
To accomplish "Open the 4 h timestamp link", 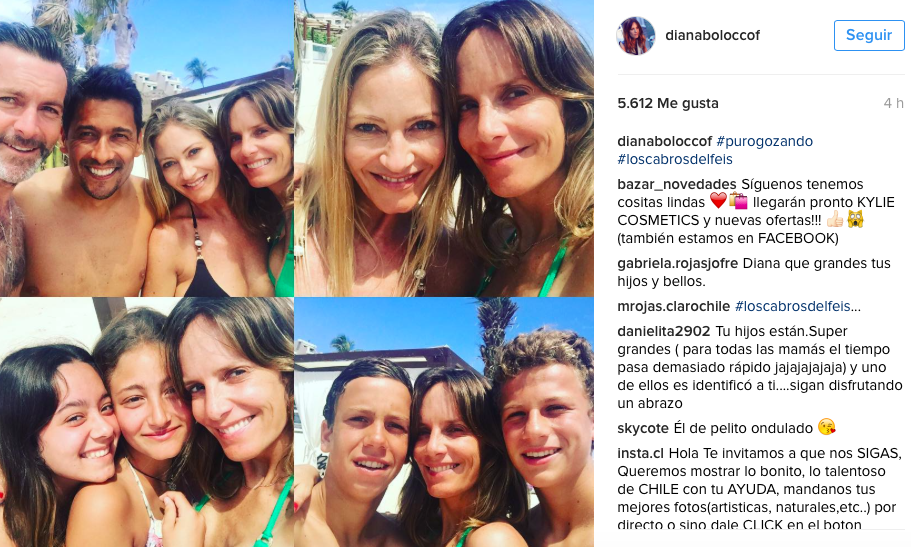I will pos(893,103).
